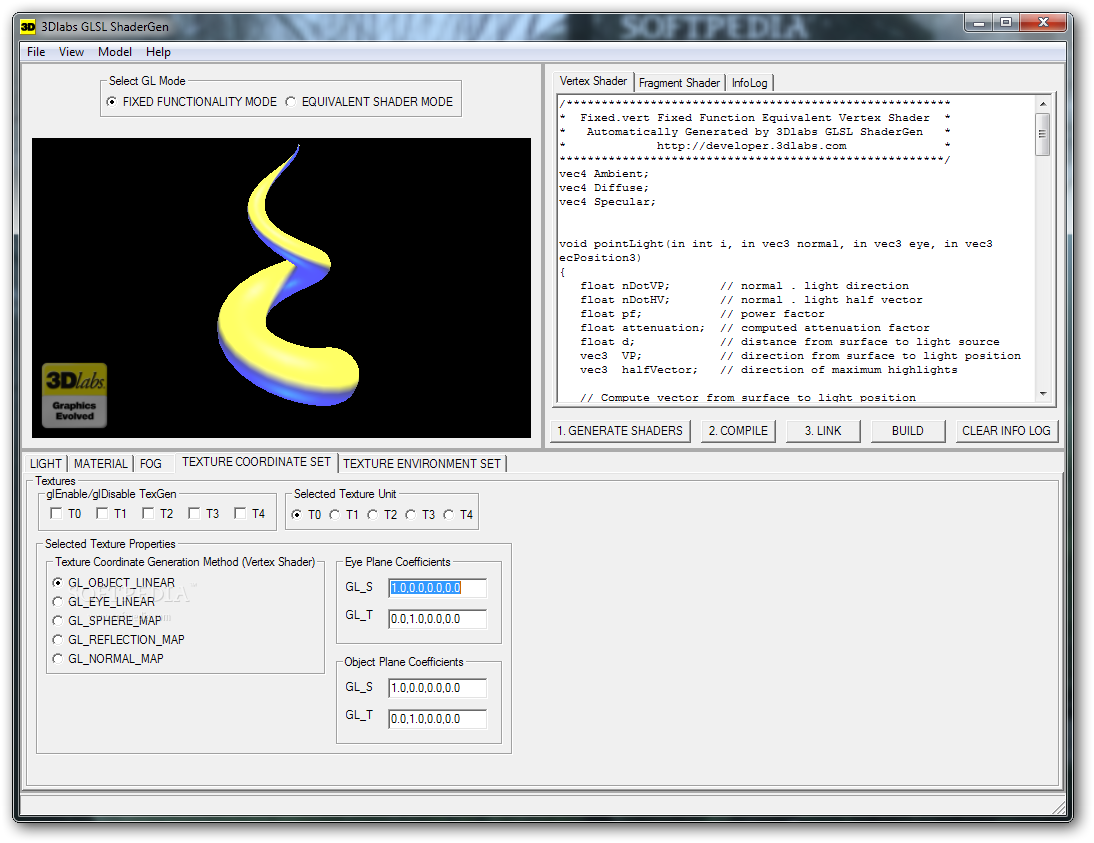Click the 3Dlabs Graphics Evolved logo
1094x843 pixels.
(x=75, y=395)
